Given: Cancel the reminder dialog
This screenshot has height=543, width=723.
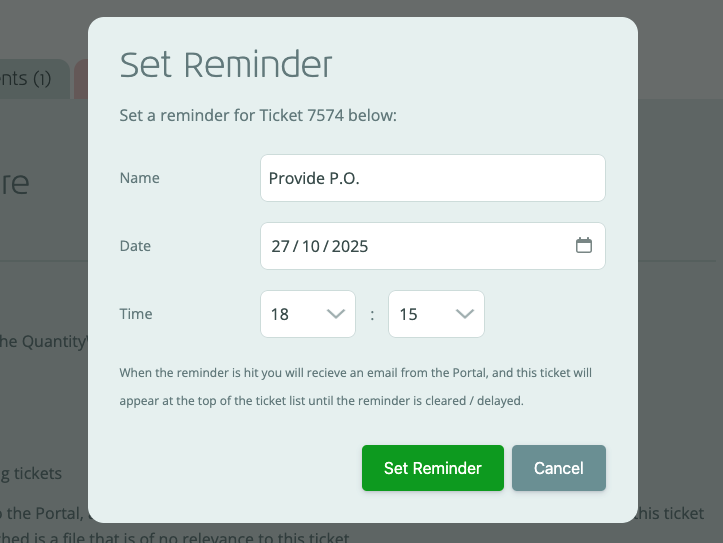Looking at the screenshot, I should (559, 468).
